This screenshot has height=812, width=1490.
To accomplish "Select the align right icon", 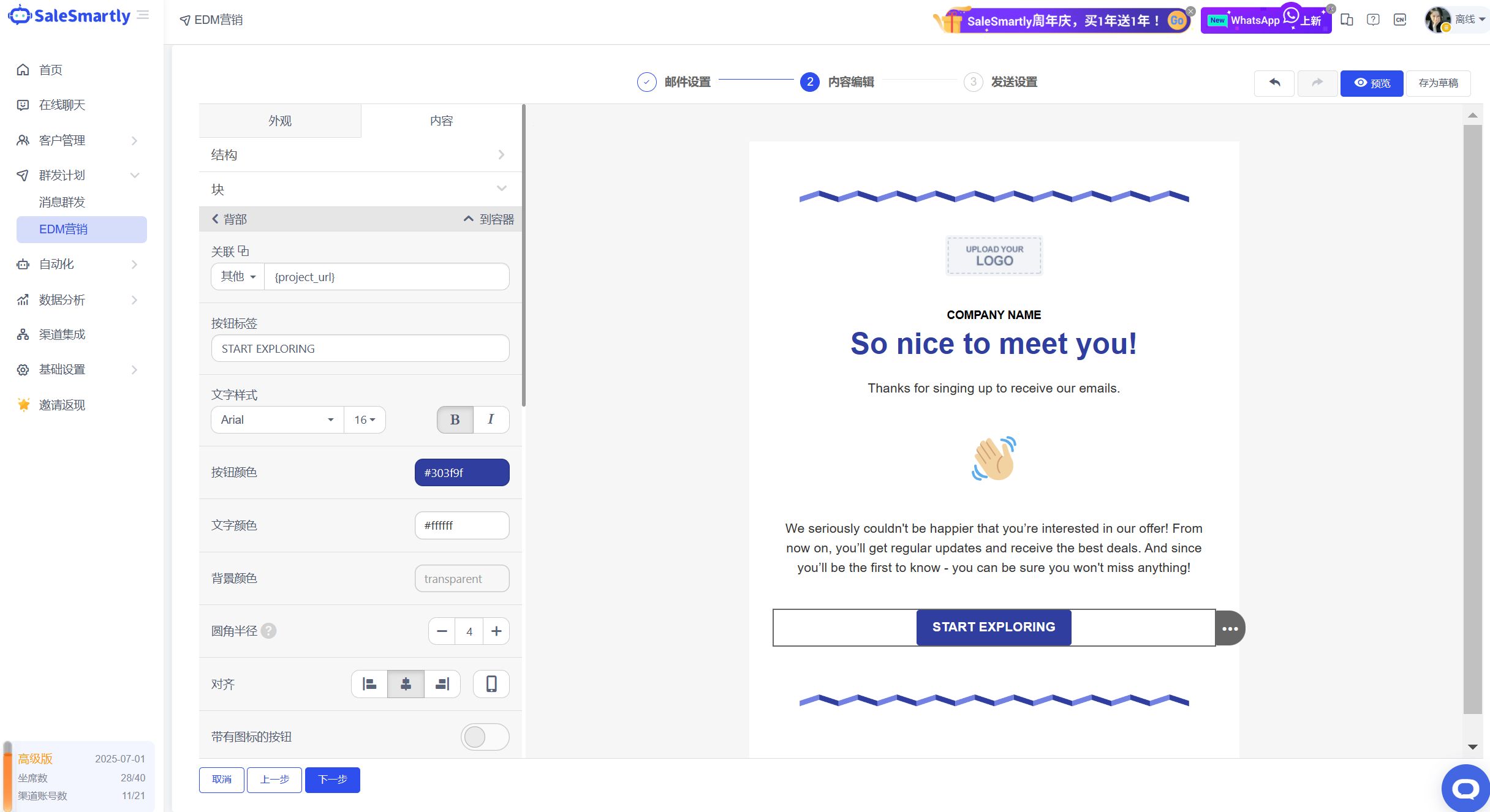I will [442, 684].
